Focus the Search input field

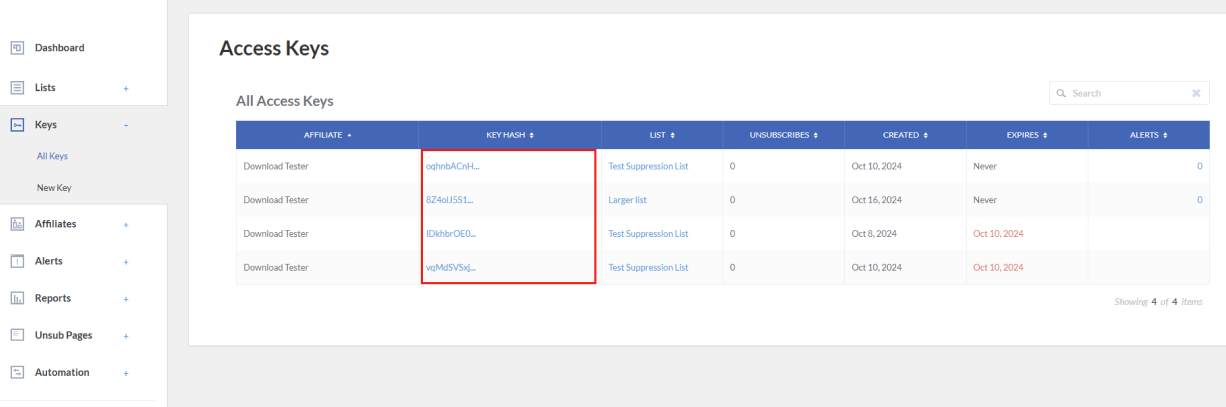tap(1129, 93)
